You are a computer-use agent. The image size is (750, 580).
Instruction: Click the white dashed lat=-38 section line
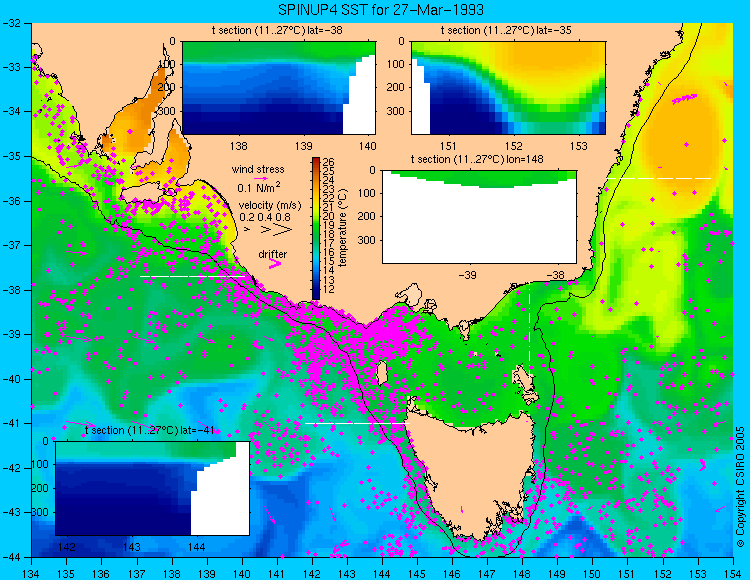point(192,276)
